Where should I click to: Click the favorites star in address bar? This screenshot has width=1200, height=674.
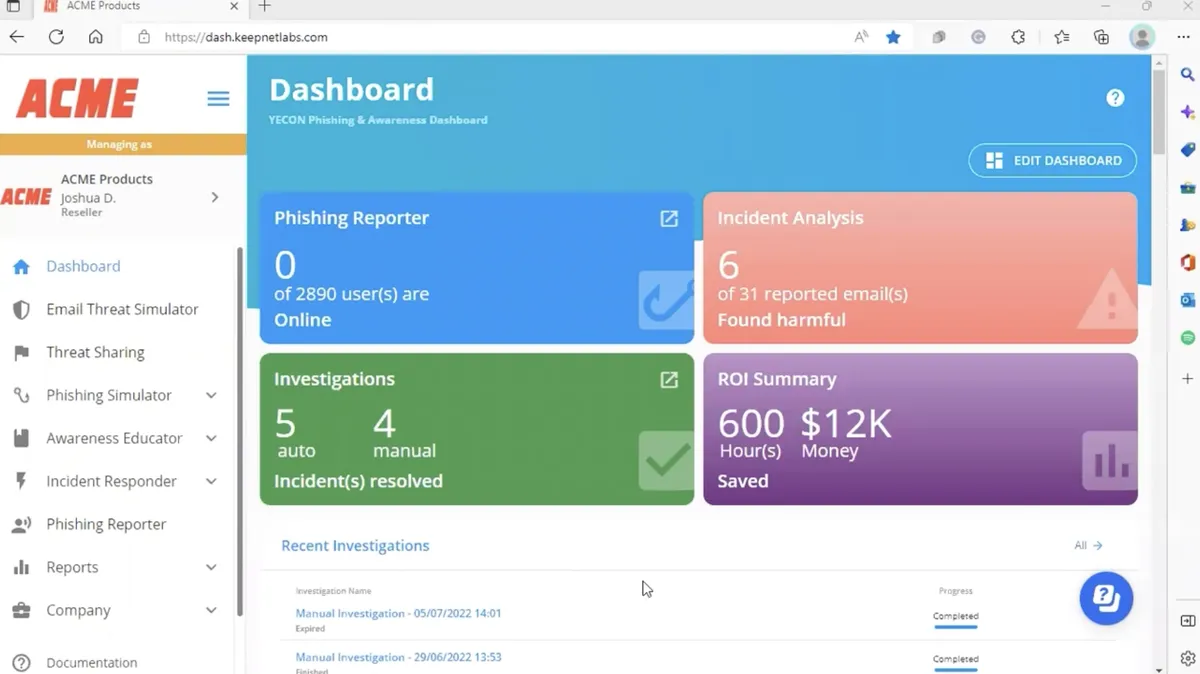pyautogui.click(x=893, y=37)
